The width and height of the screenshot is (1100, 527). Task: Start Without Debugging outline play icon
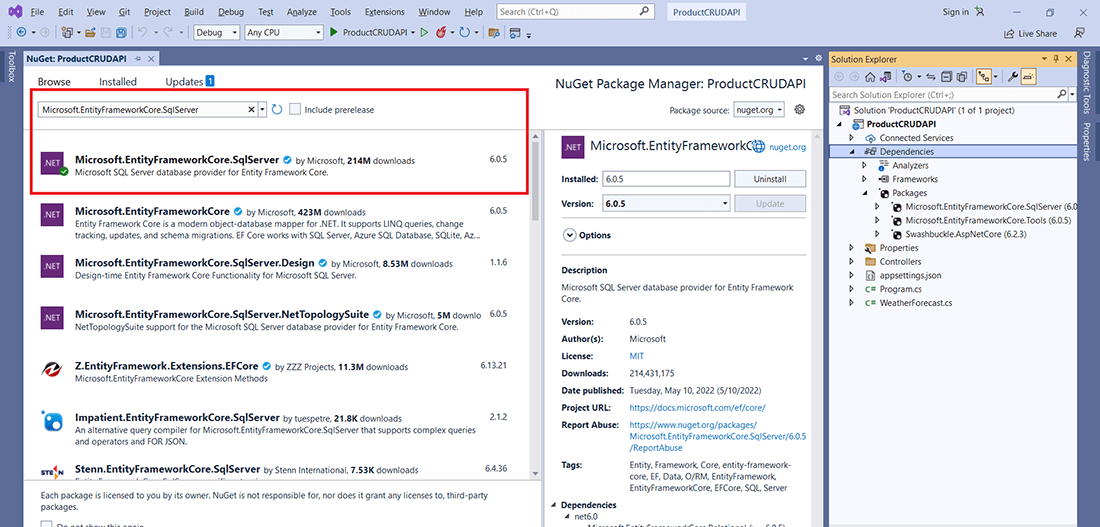click(424, 32)
